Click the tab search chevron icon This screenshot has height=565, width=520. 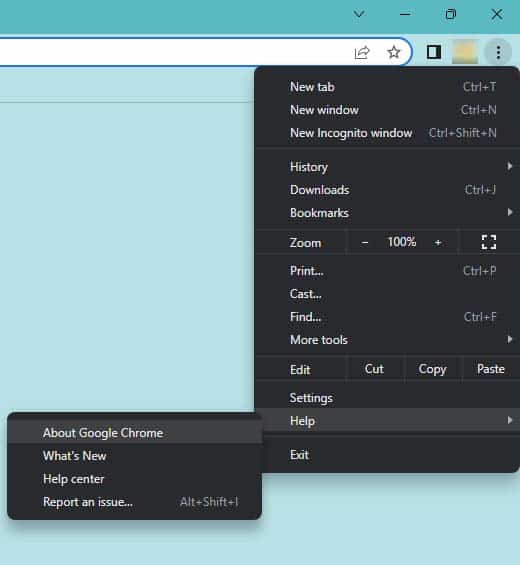click(x=359, y=14)
